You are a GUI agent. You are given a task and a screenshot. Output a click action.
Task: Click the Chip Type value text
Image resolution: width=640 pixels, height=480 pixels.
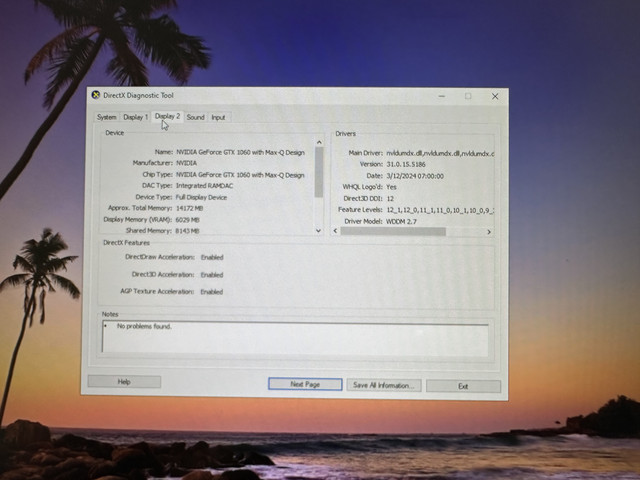tap(240, 175)
